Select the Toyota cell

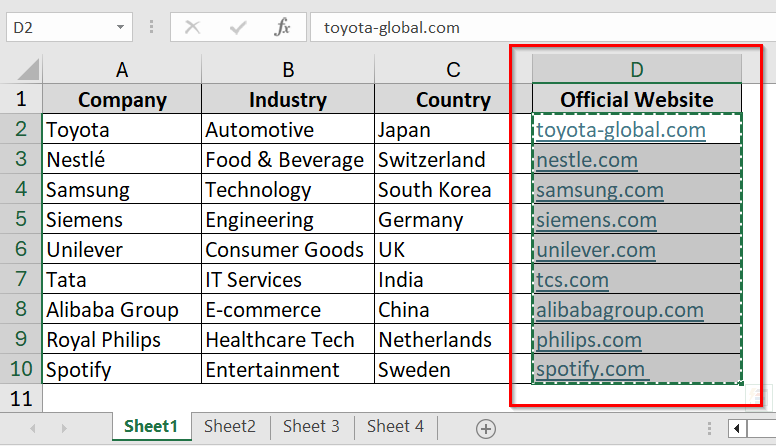pos(122,129)
